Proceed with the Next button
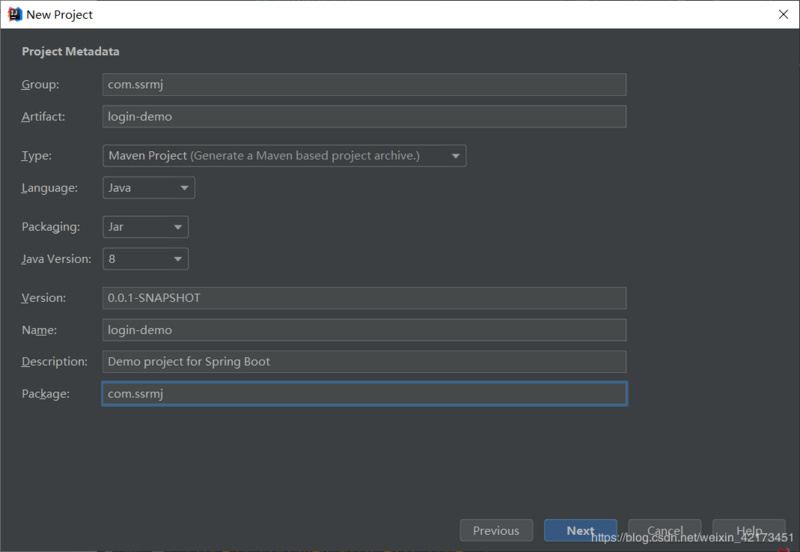The image size is (800, 552). pos(581,531)
